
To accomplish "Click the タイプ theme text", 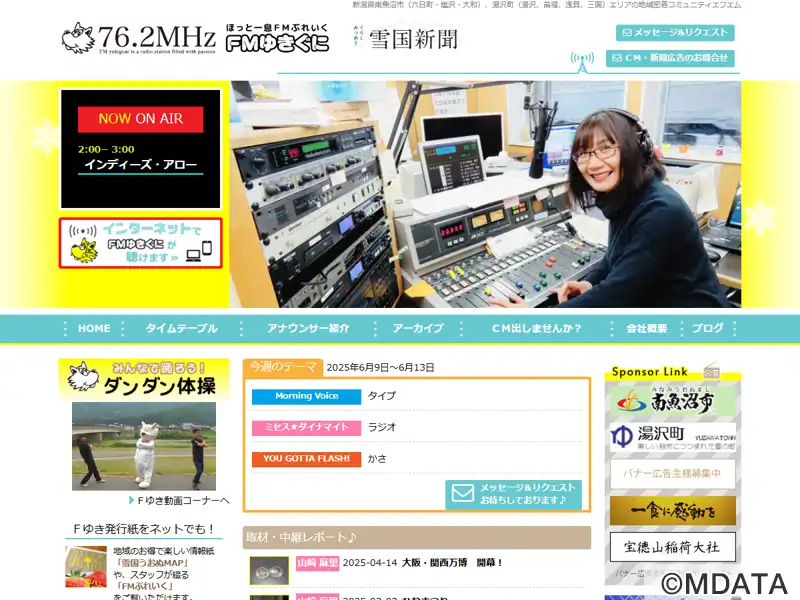I will 382,396.
